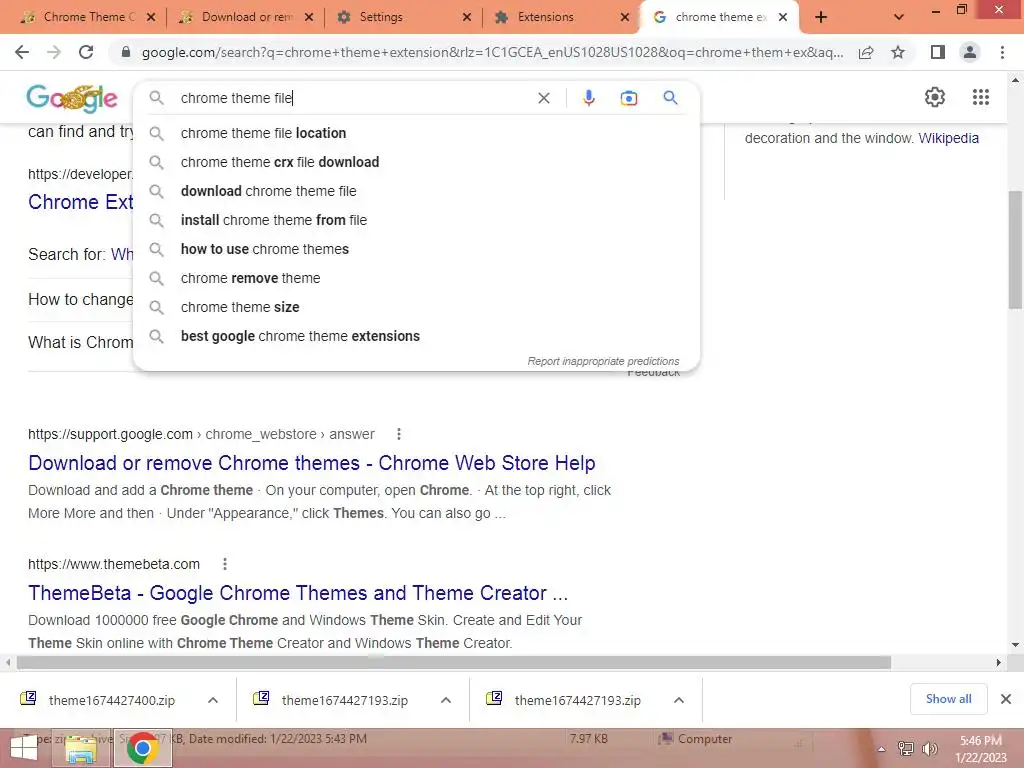The height and width of the screenshot is (768, 1024).
Task: Open more options for themebeta.com result
Action: pos(225,564)
